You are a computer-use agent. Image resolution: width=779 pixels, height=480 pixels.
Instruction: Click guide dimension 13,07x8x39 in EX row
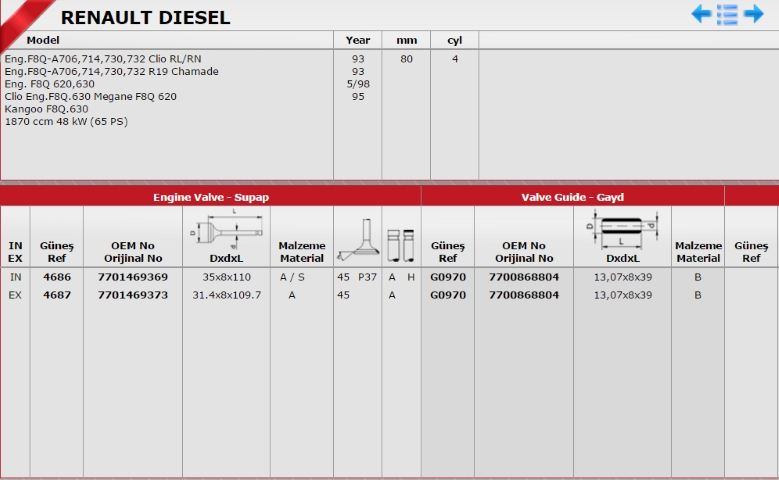point(623,295)
